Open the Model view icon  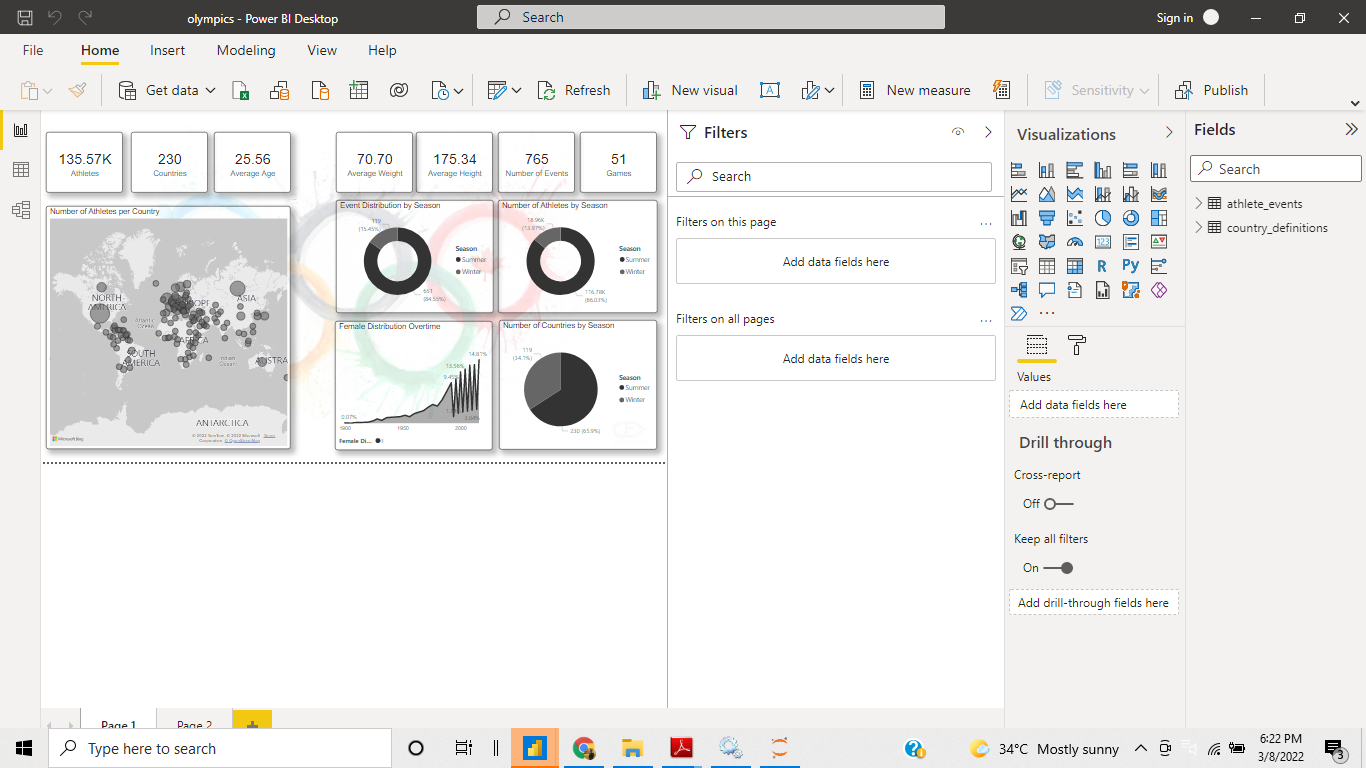(20, 210)
